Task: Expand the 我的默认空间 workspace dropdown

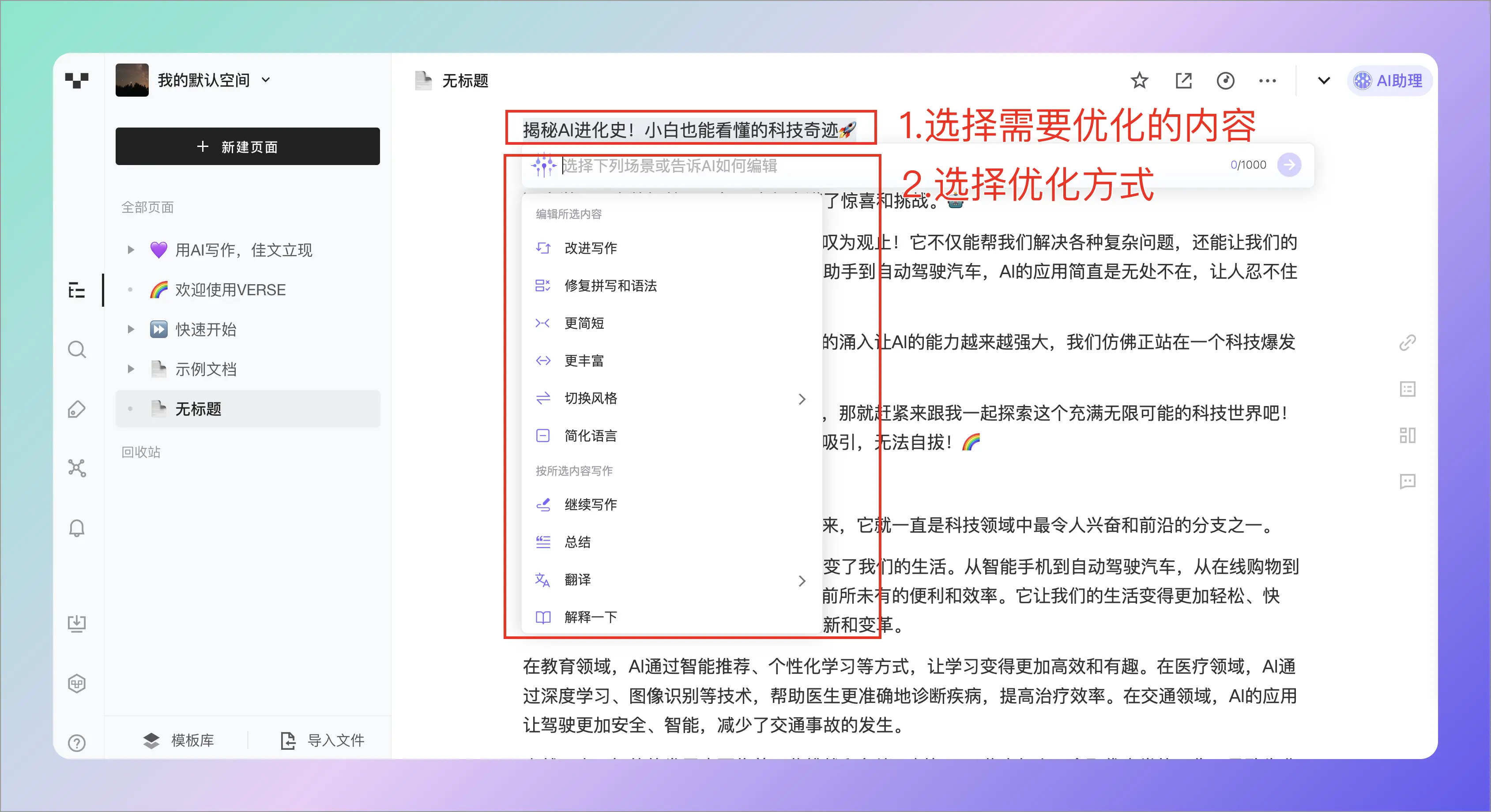Action: pyautogui.click(x=266, y=80)
